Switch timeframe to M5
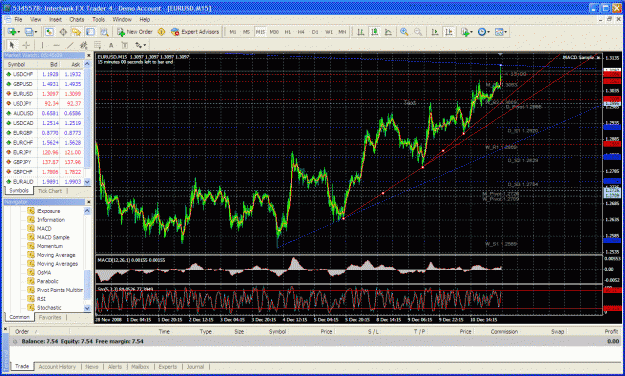This screenshot has width=625, height=376. tap(247, 32)
